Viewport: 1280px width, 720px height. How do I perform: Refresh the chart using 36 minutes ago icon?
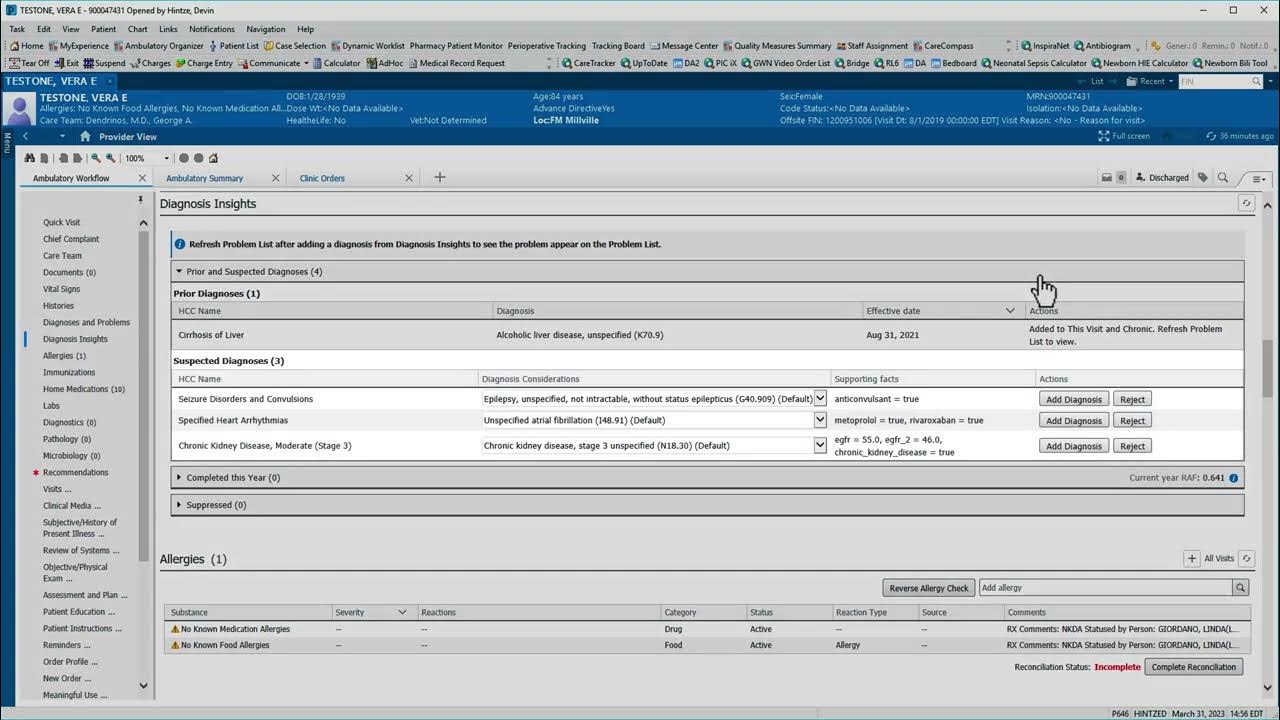[1212, 136]
